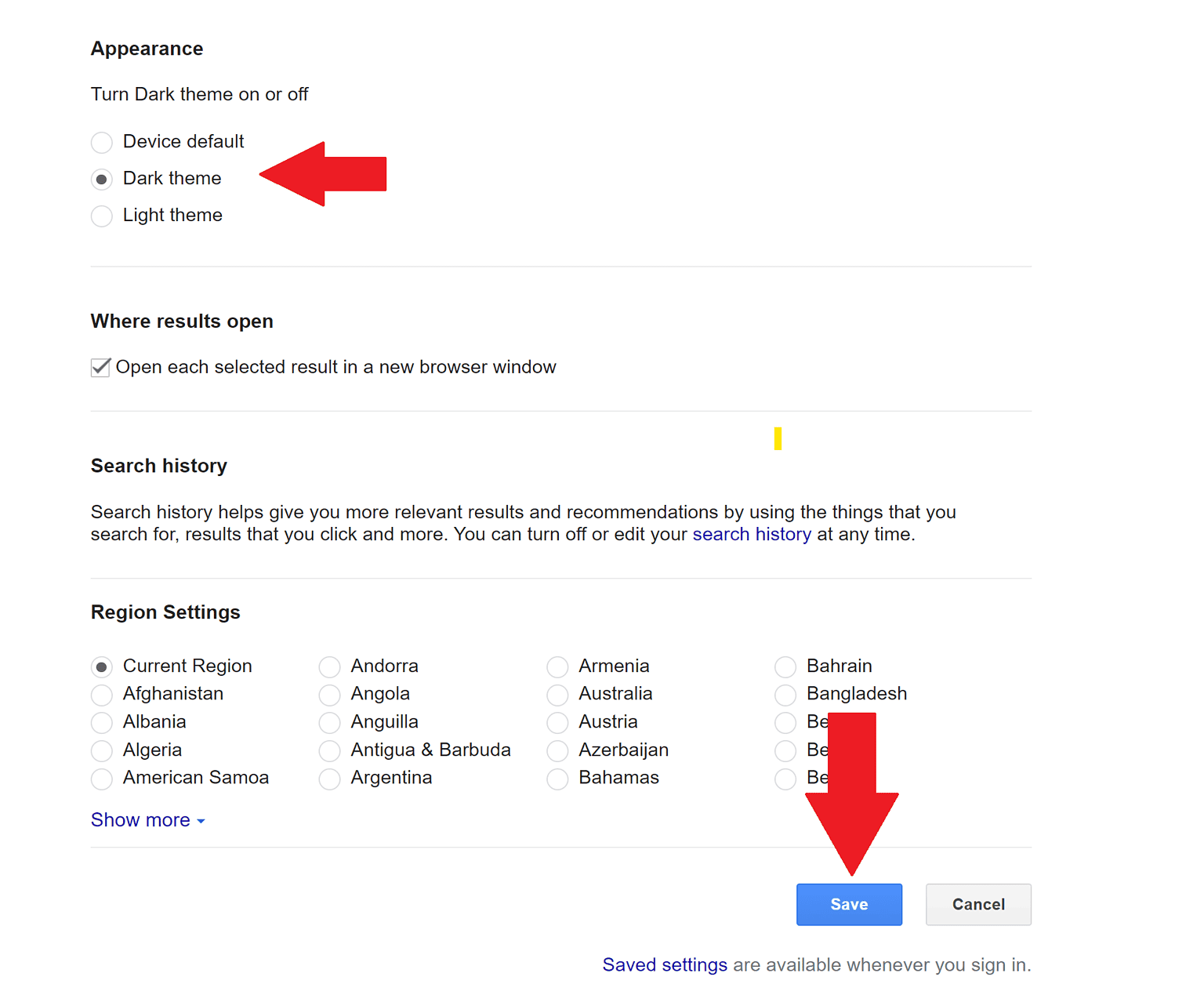Select Bahrain region option
This screenshot has height=995, width=1204.
point(785,667)
